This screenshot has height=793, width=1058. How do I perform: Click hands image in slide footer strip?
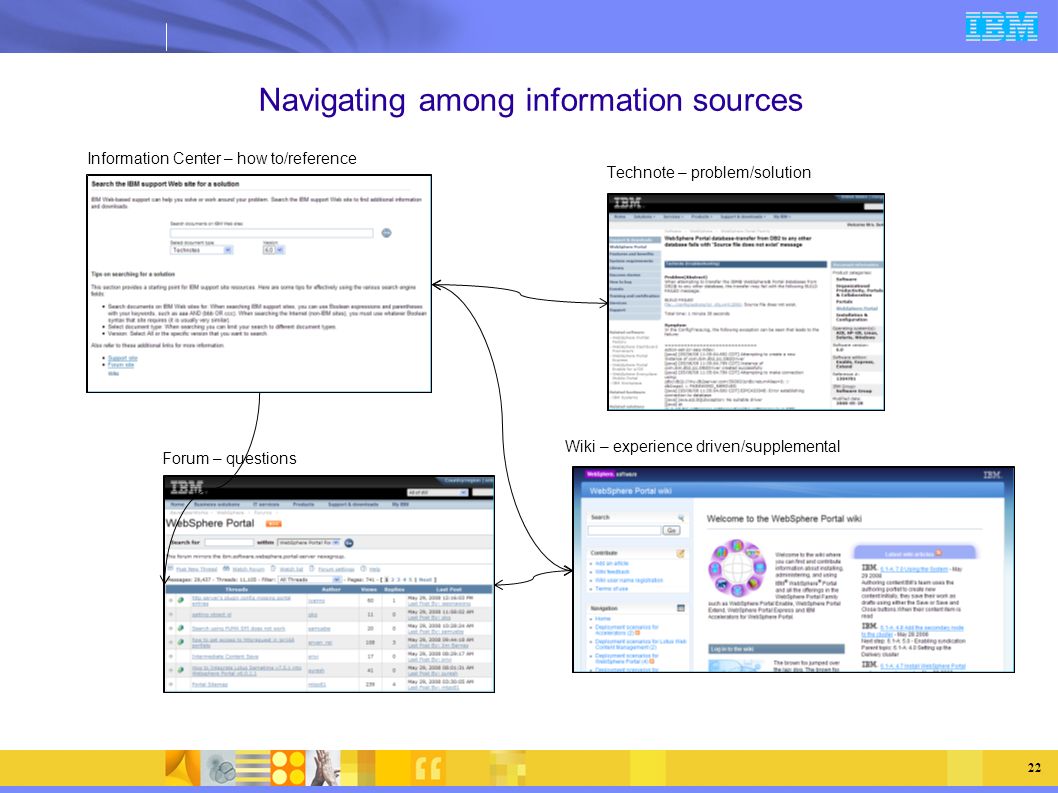click(x=323, y=768)
